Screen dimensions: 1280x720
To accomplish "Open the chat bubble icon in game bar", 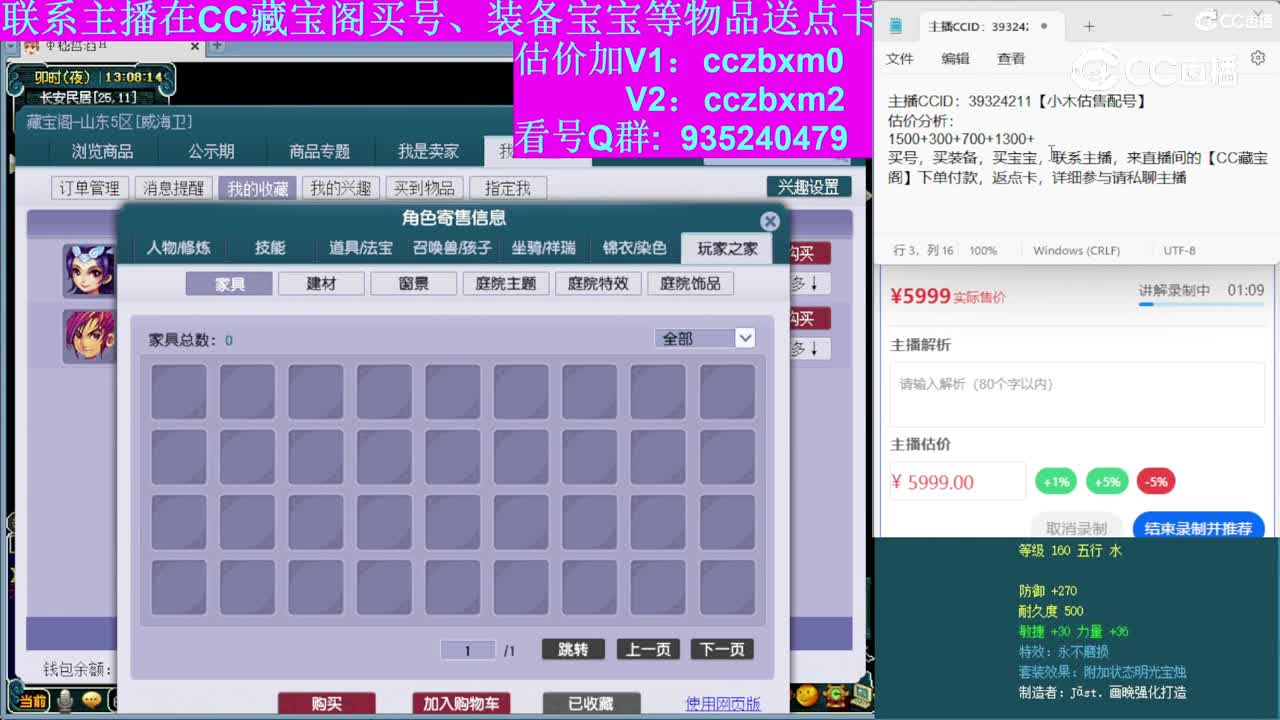I will 92,701.
